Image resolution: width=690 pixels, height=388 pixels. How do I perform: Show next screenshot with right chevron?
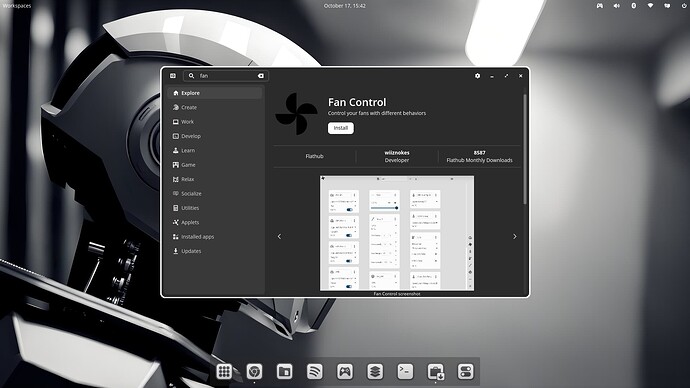click(x=514, y=237)
